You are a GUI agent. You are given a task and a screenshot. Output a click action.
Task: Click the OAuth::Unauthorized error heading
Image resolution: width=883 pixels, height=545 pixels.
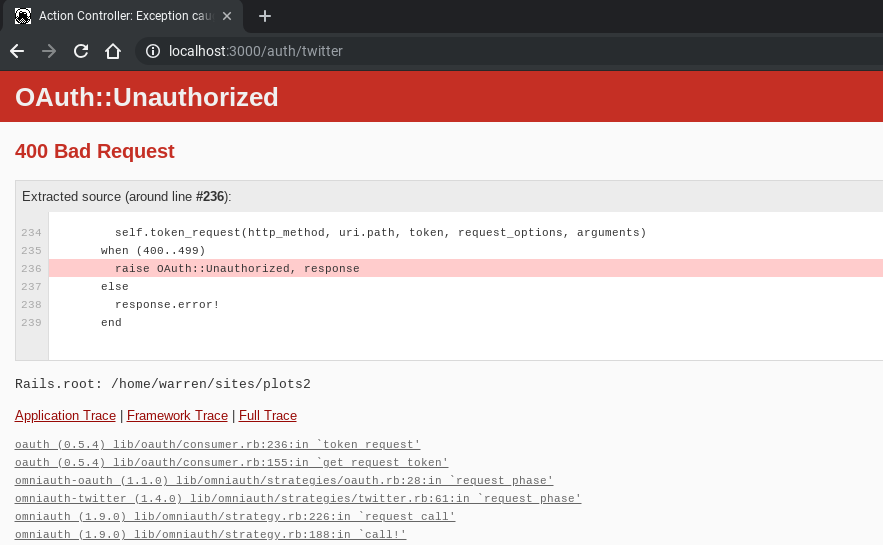click(146, 97)
